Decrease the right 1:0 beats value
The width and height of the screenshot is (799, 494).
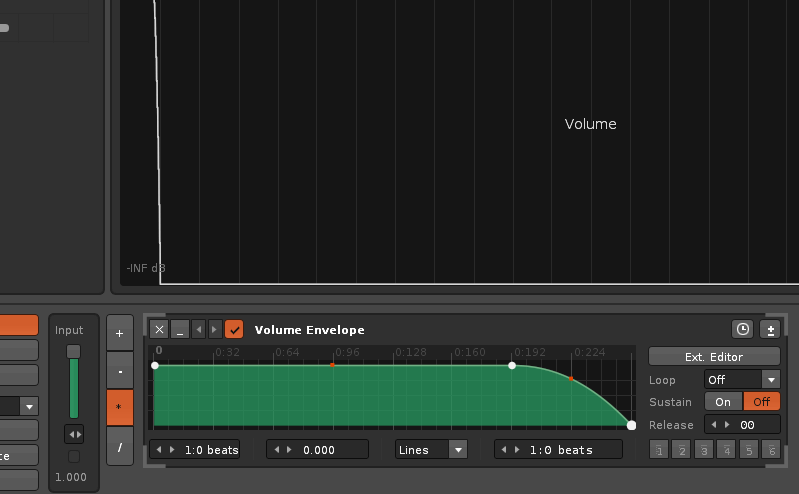pyautogui.click(x=504, y=450)
